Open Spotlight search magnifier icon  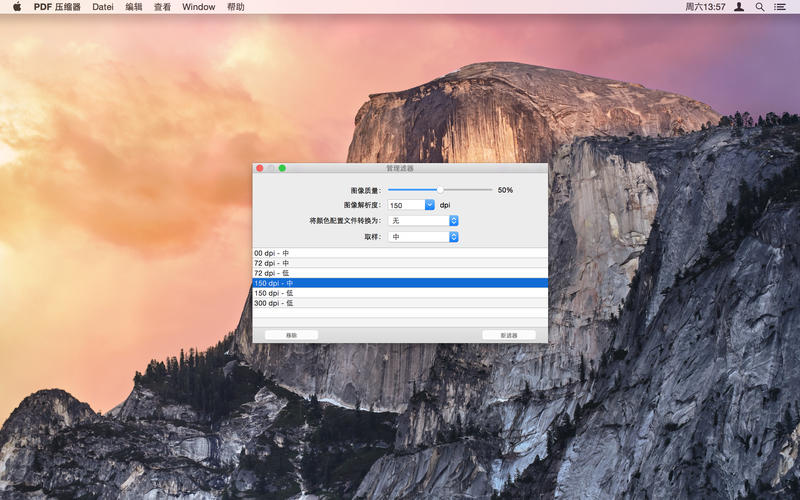759,7
